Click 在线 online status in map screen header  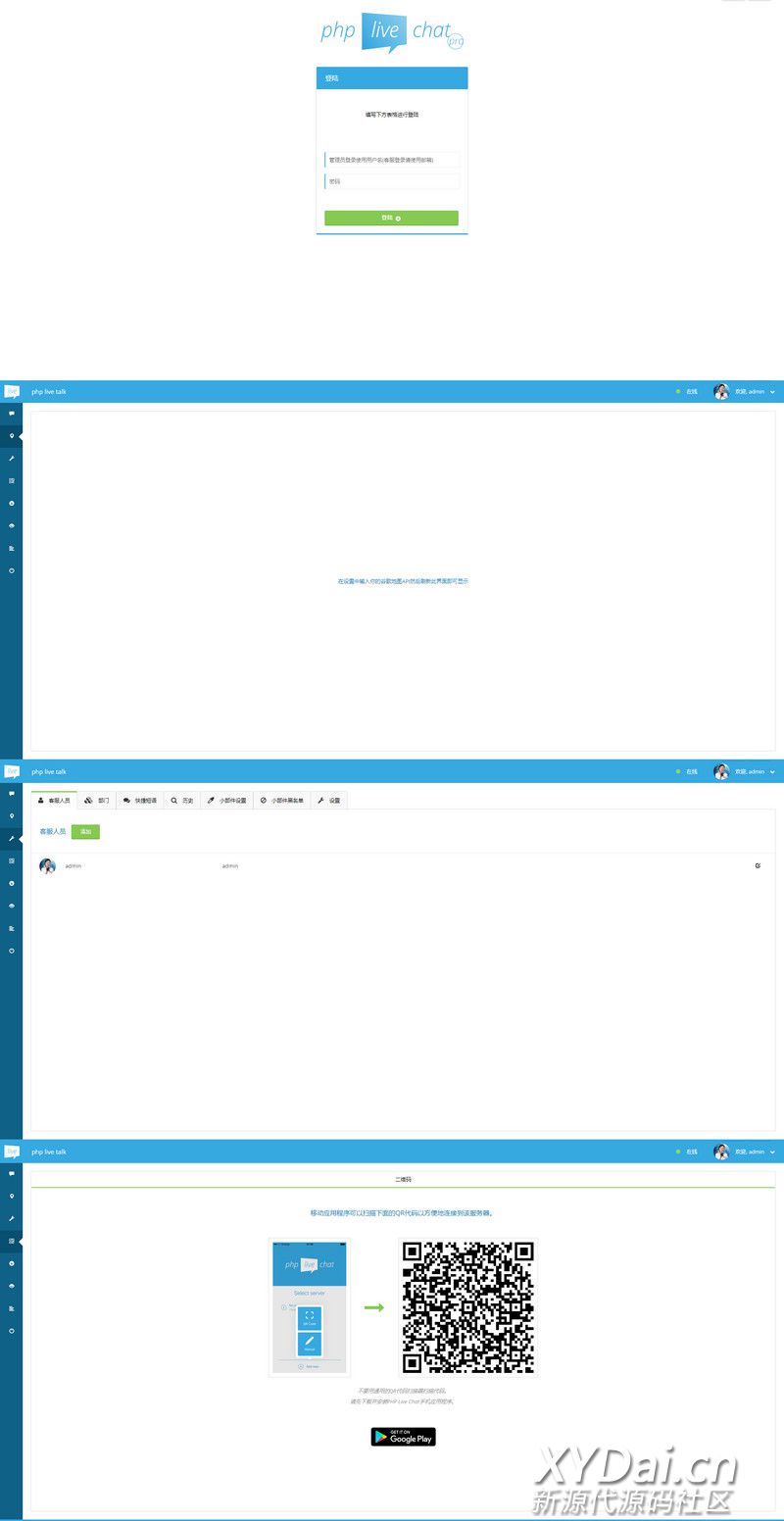coord(687,392)
